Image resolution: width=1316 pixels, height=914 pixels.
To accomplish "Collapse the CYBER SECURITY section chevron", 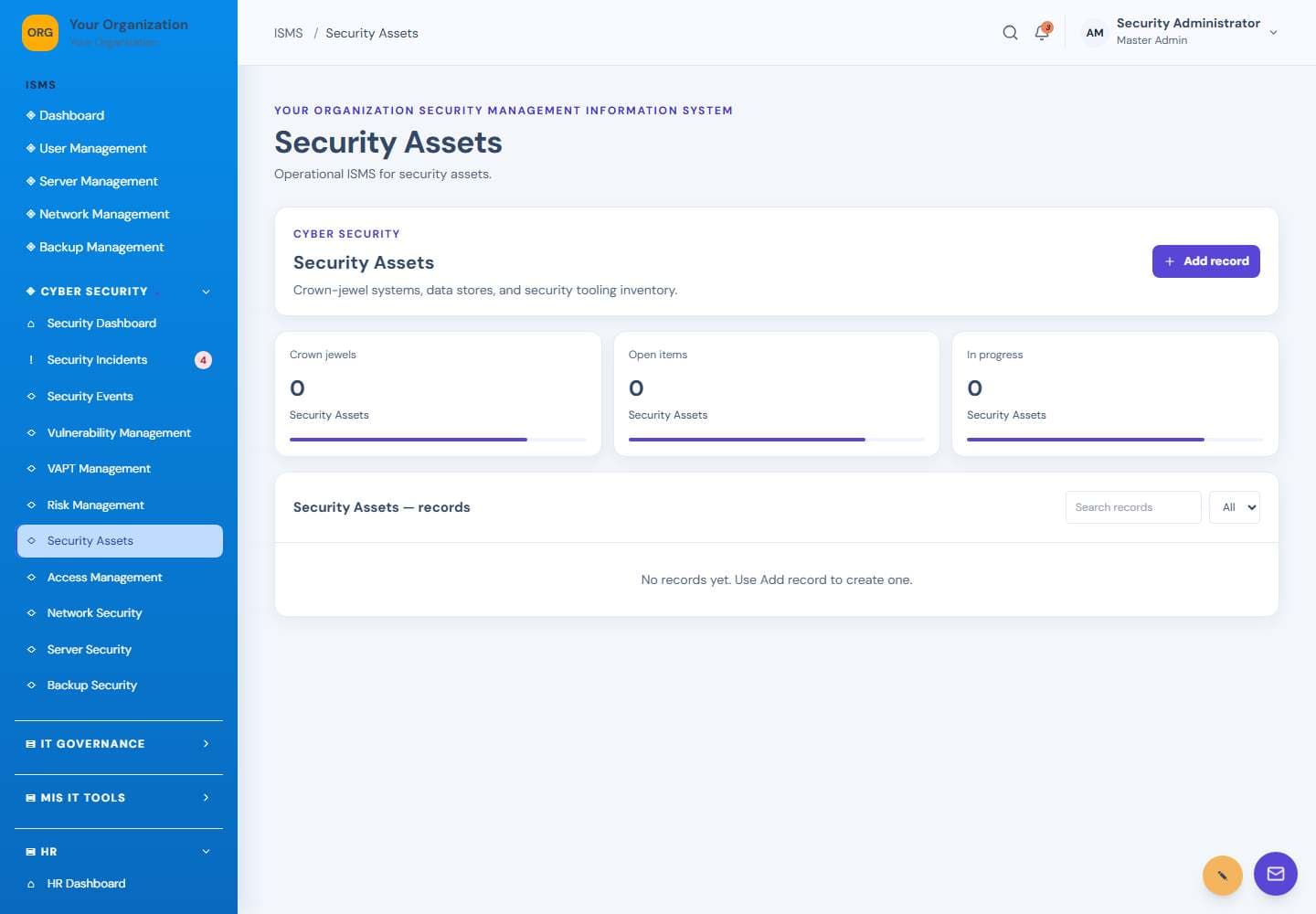I will point(206,292).
